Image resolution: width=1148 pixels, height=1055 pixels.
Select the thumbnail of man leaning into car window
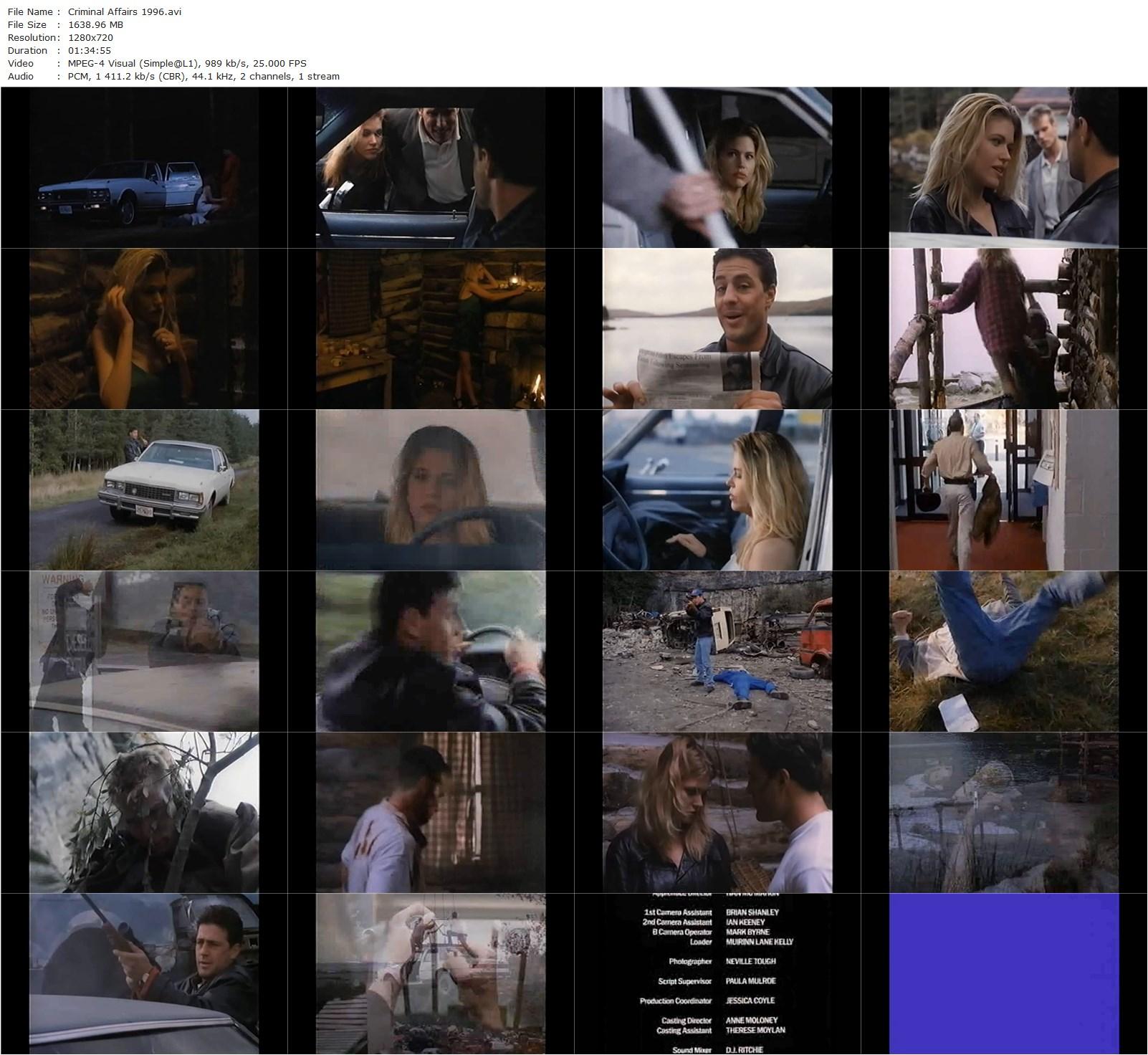tap(431, 168)
